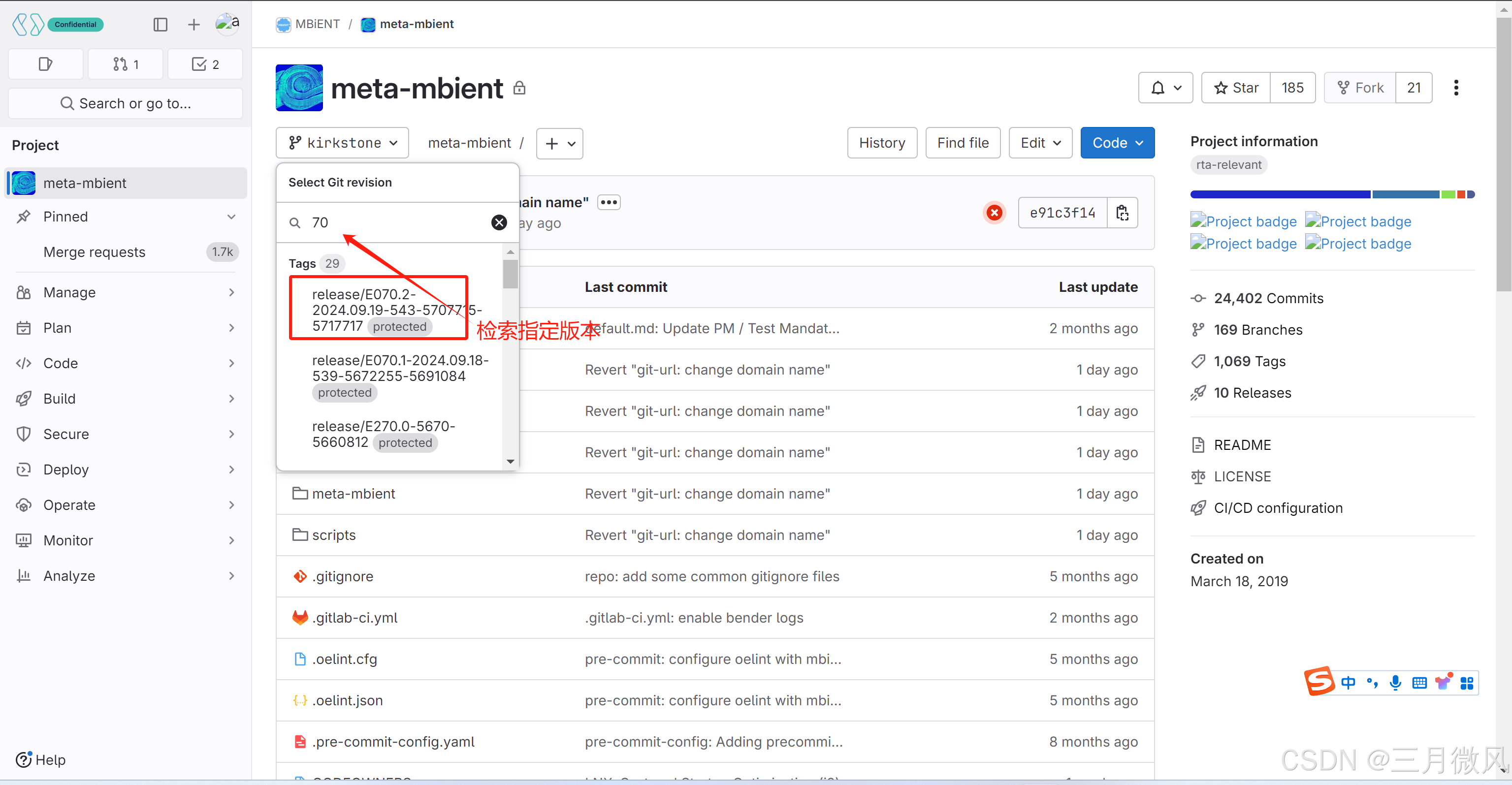Copy commit SHA e91c3f14
1512x785 pixels.
[x=1122, y=213]
